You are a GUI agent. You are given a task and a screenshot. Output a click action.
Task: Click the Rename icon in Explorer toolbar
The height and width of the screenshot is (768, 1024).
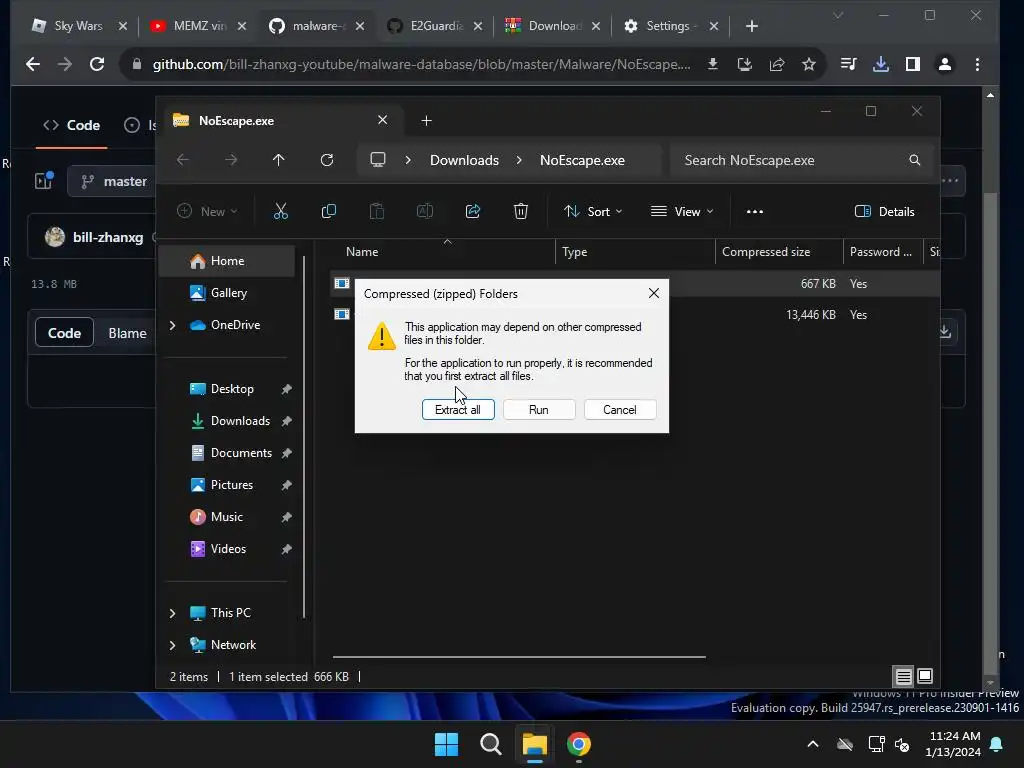tap(424, 211)
